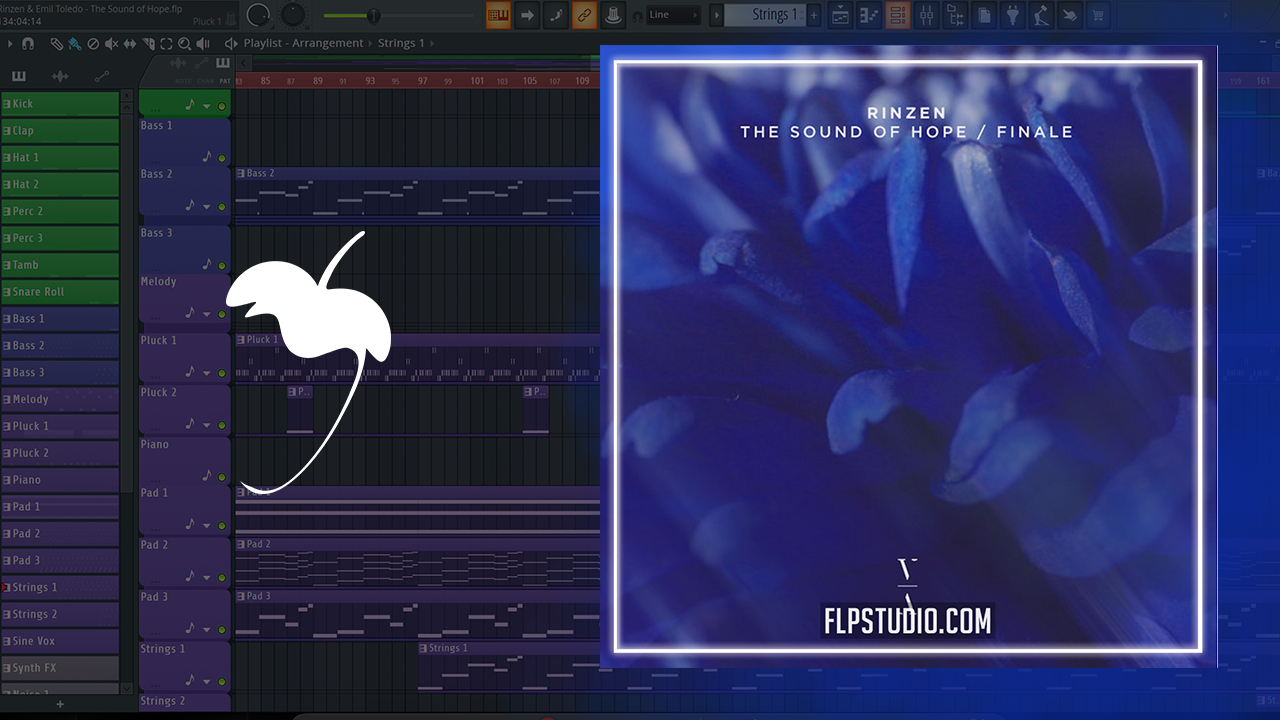
Task: Adjust the green horizontal slider at top
Action: click(x=373, y=16)
